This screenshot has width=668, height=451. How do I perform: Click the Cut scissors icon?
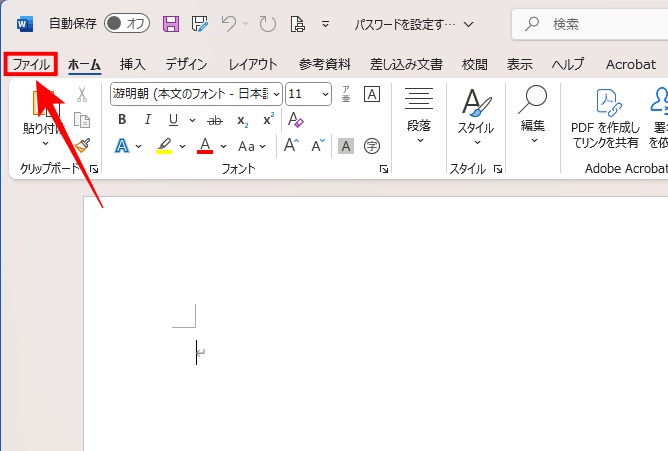(x=82, y=95)
